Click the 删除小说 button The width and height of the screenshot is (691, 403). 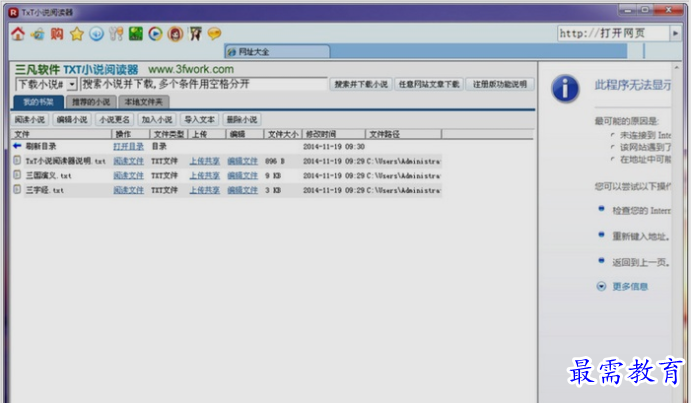tap(242, 119)
